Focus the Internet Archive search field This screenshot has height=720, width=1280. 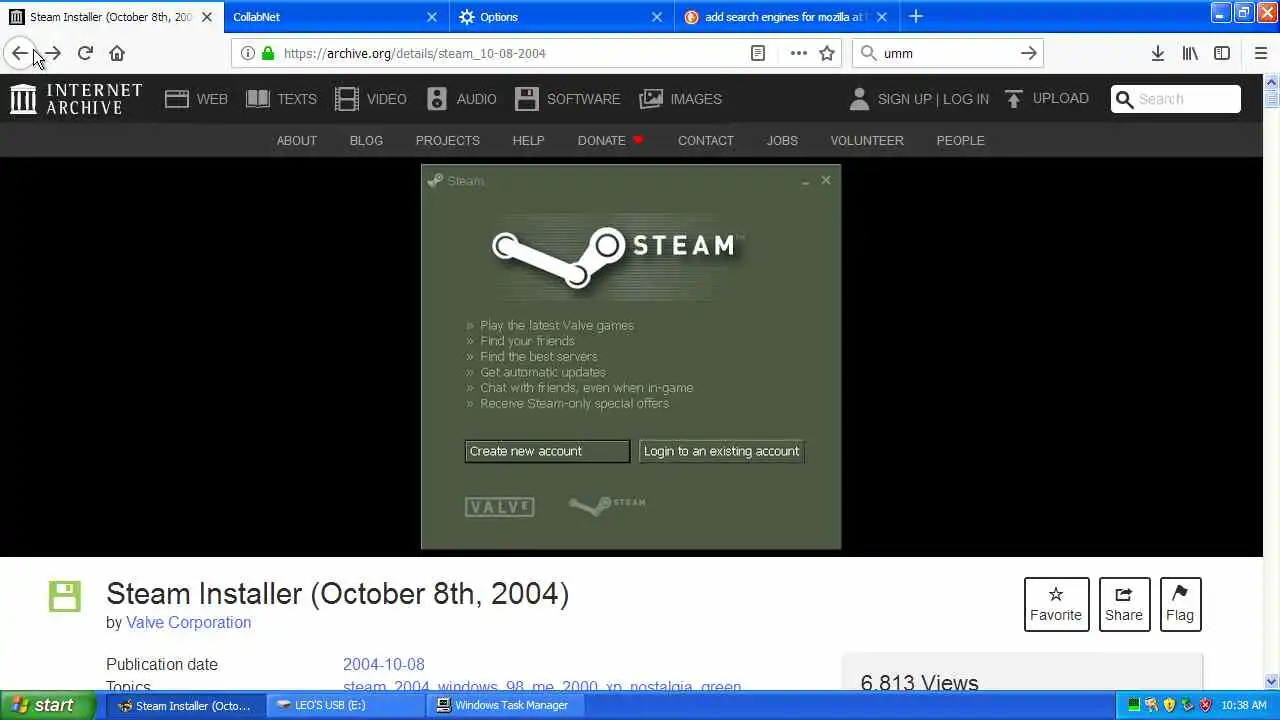click(x=1176, y=99)
